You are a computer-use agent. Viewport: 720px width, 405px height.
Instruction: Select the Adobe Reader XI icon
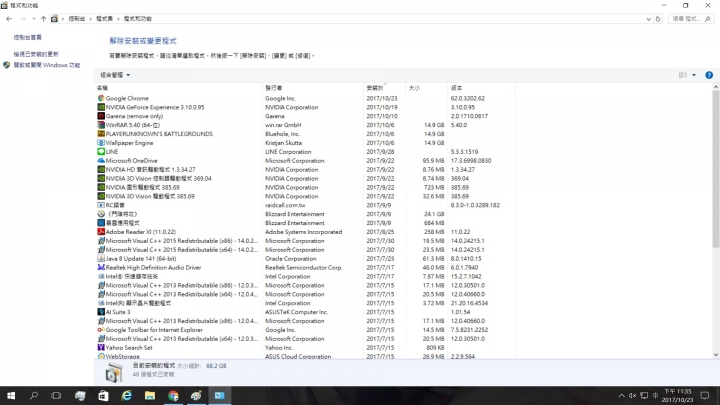point(101,232)
